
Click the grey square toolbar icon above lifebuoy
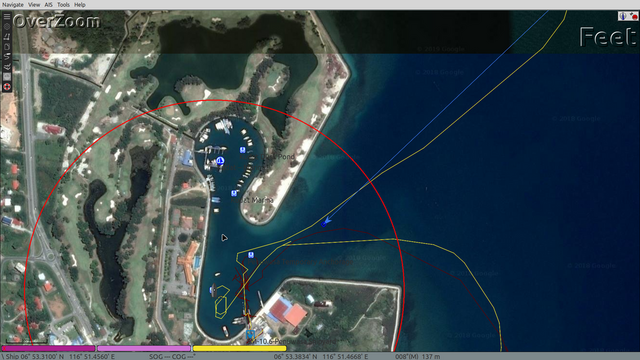click(x=7, y=76)
